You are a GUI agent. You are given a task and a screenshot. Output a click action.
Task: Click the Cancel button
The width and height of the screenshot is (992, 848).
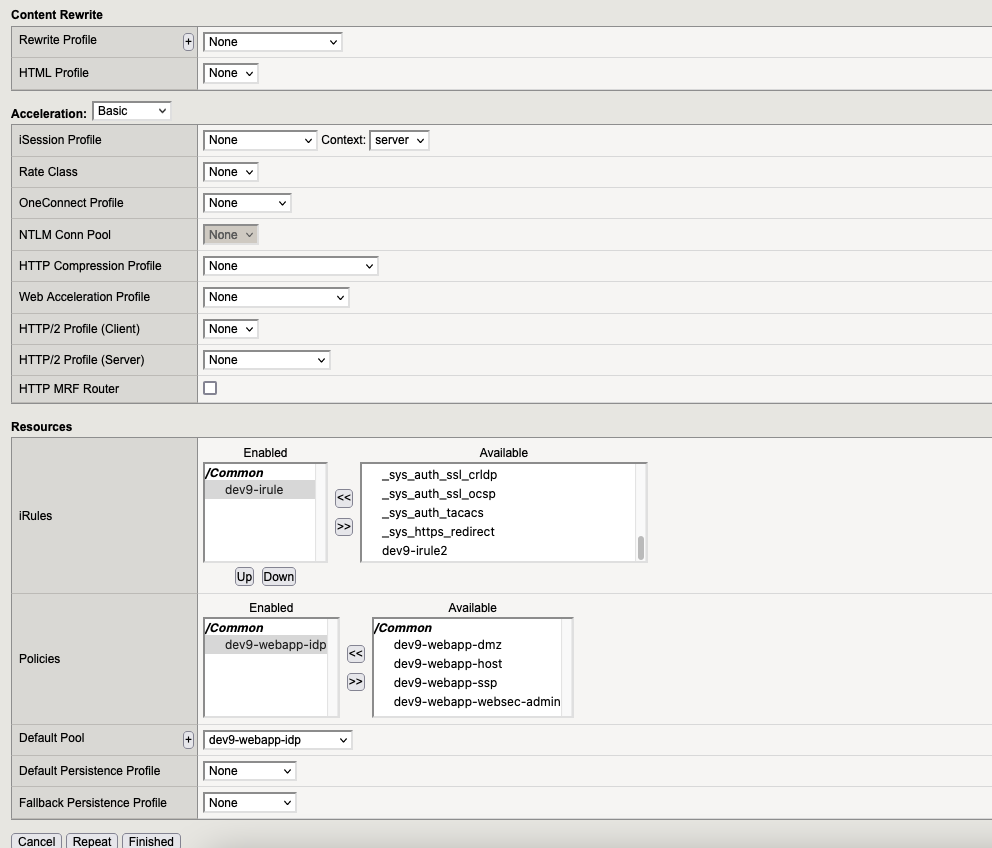pyautogui.click(x=37, y=841)
